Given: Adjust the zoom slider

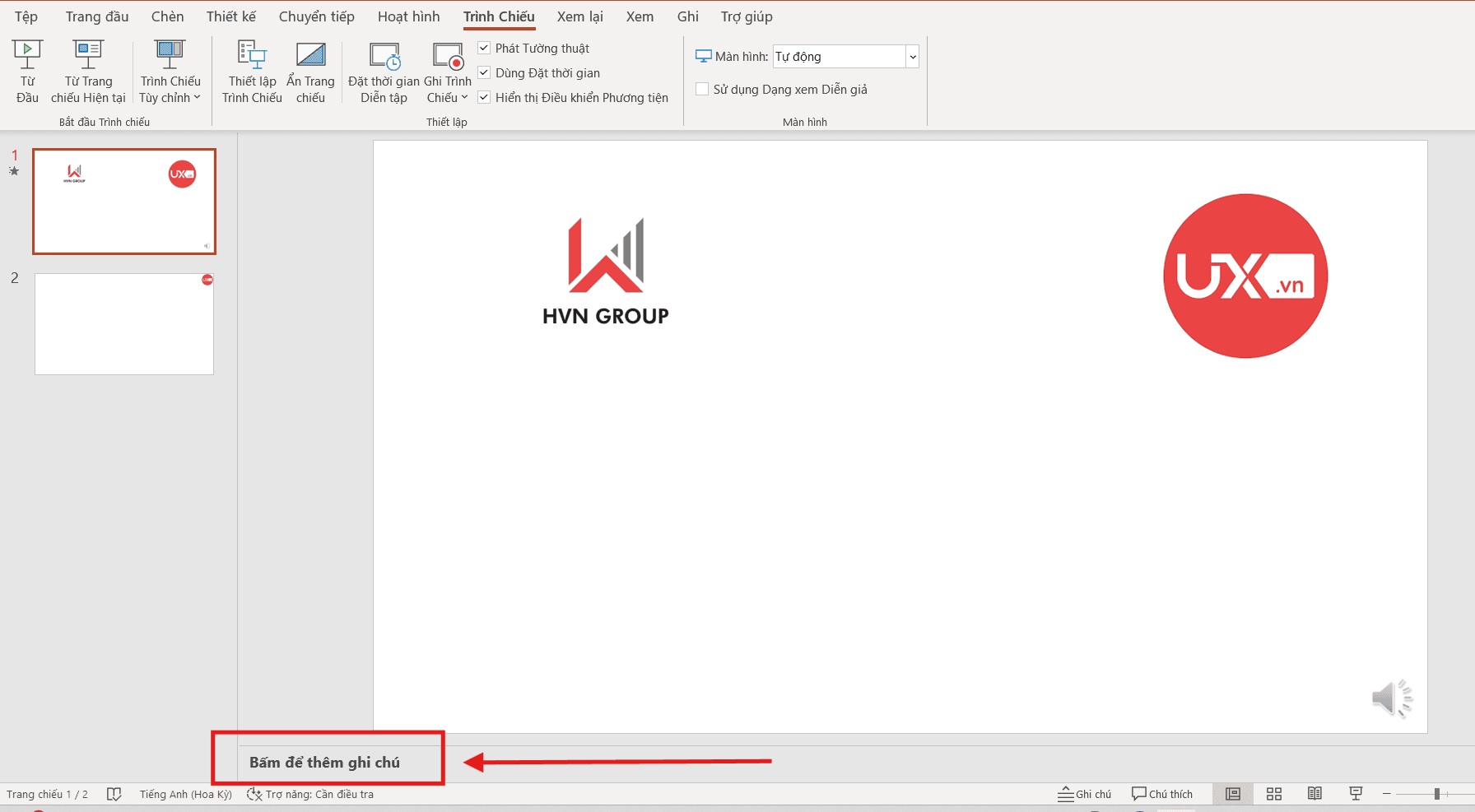Looking at the screenshot, I should point(1437,793).
